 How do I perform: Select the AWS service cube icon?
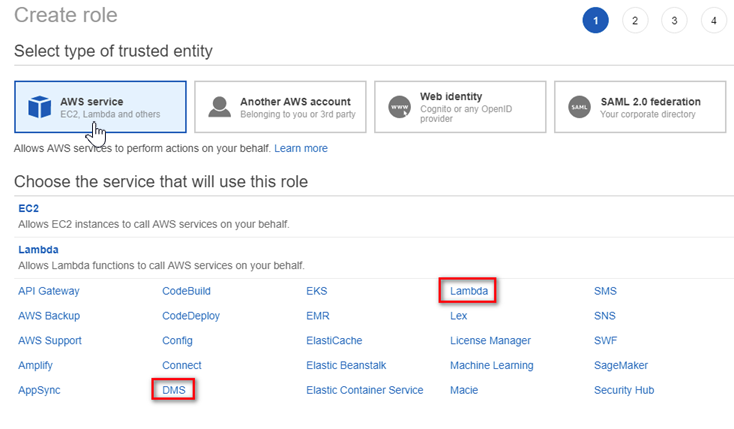(x=39, y=107)
